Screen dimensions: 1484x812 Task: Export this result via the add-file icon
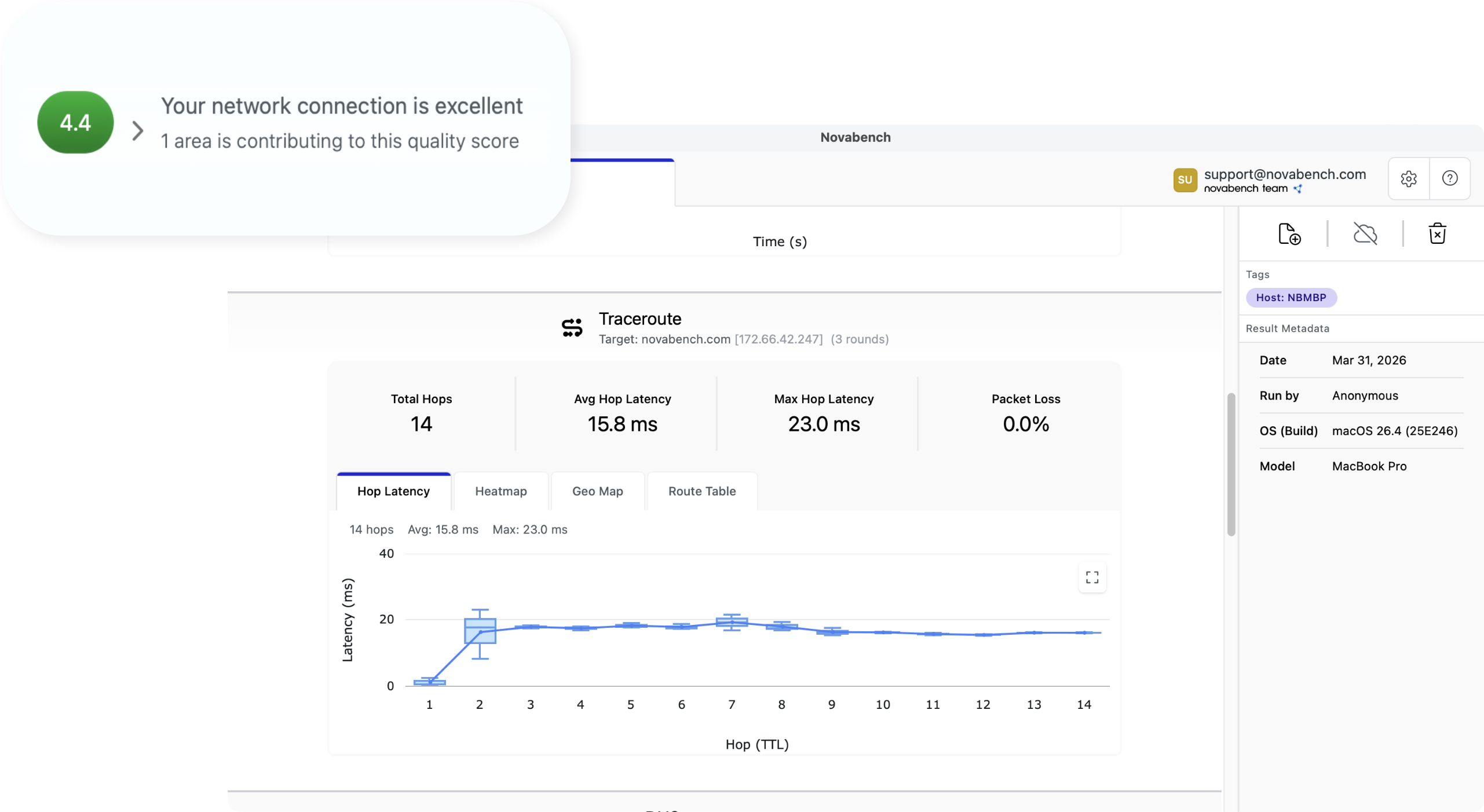coord(1290,234)
